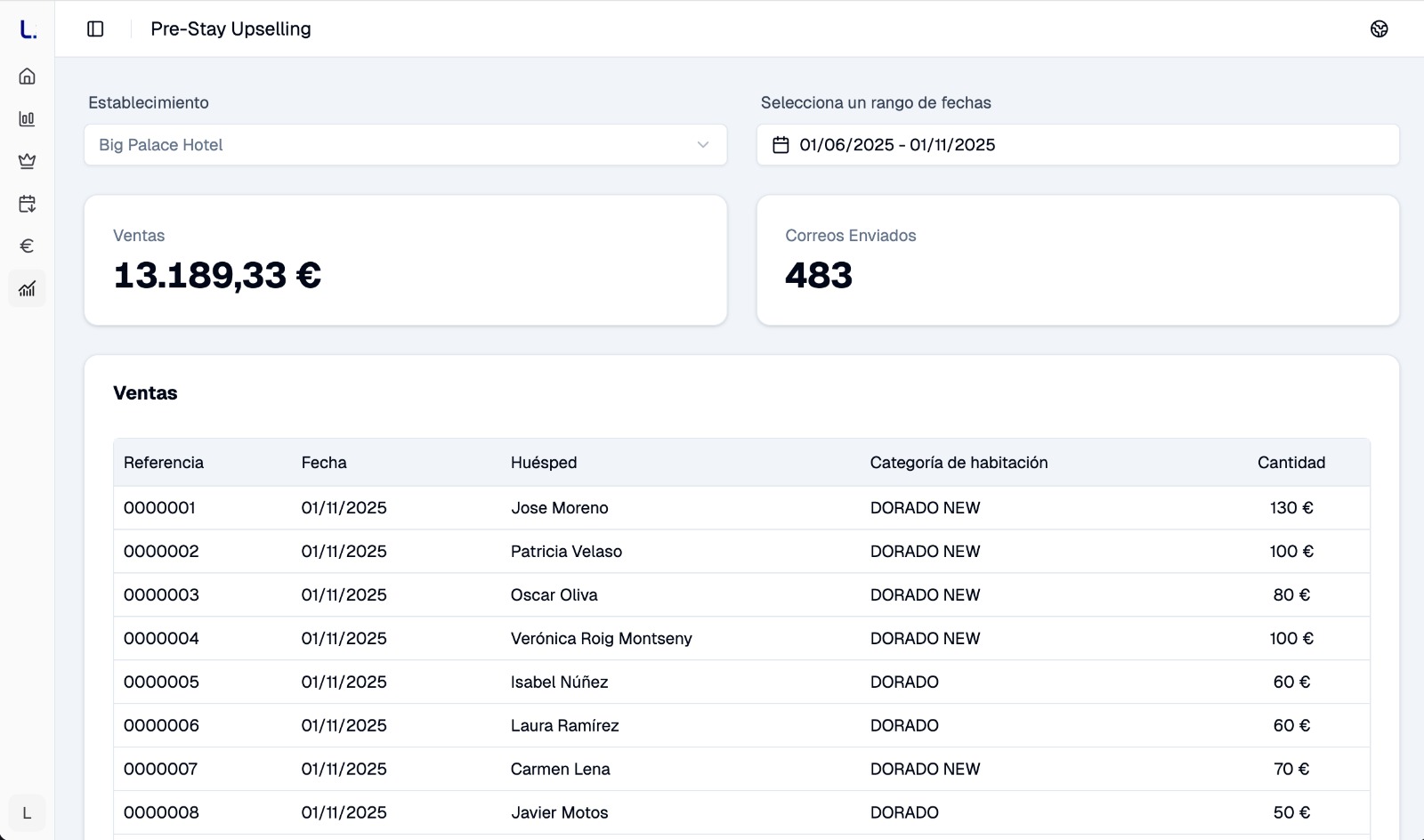Click the Cantidad column header

1290,463
